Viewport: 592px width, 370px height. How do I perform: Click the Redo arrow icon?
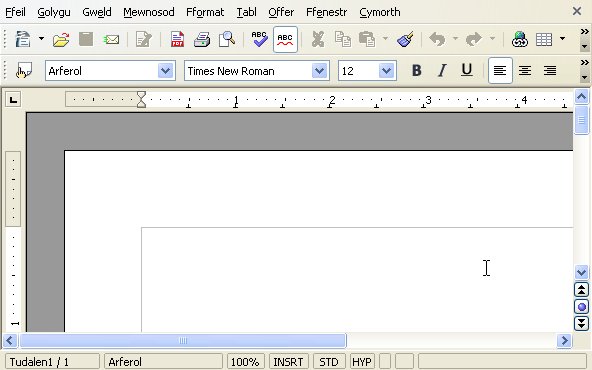click(474, 39)
